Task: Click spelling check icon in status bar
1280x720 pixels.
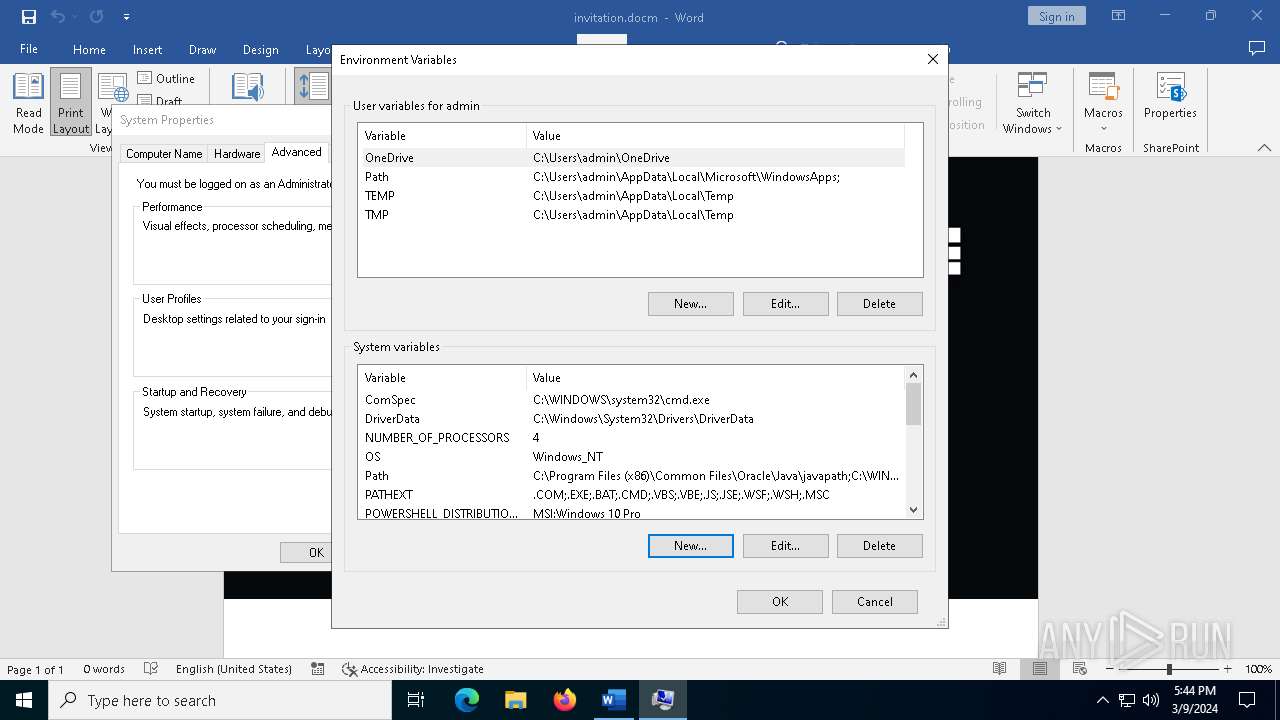Action: pyautogui.click(x=151, y=669)
